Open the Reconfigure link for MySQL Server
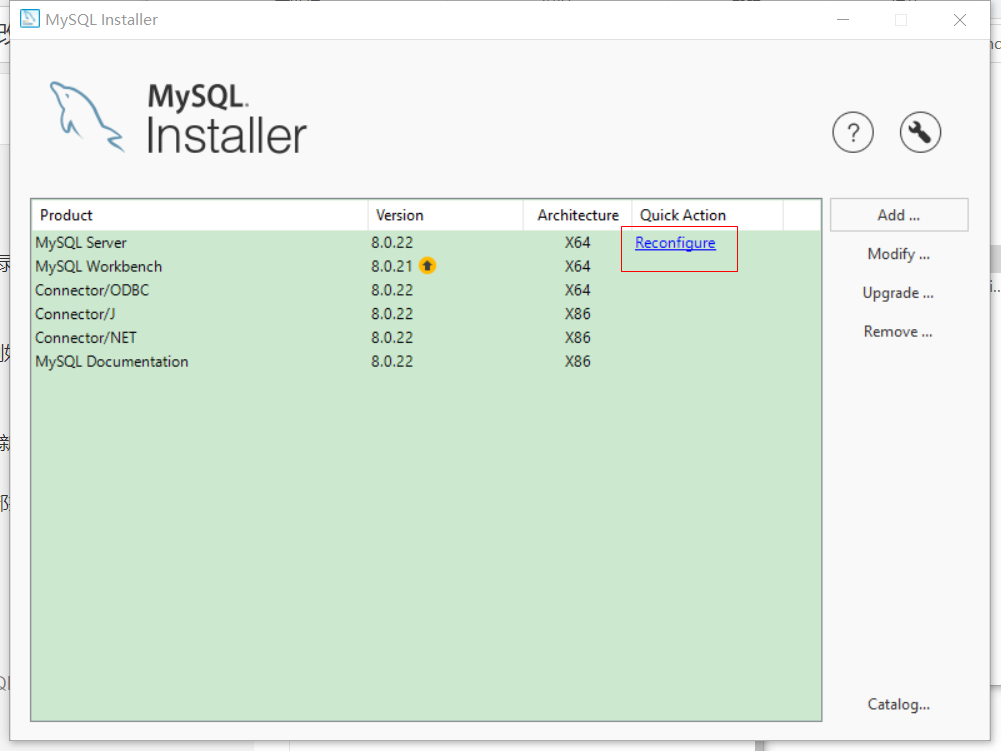1001x751 pixels. click(674, 242)
